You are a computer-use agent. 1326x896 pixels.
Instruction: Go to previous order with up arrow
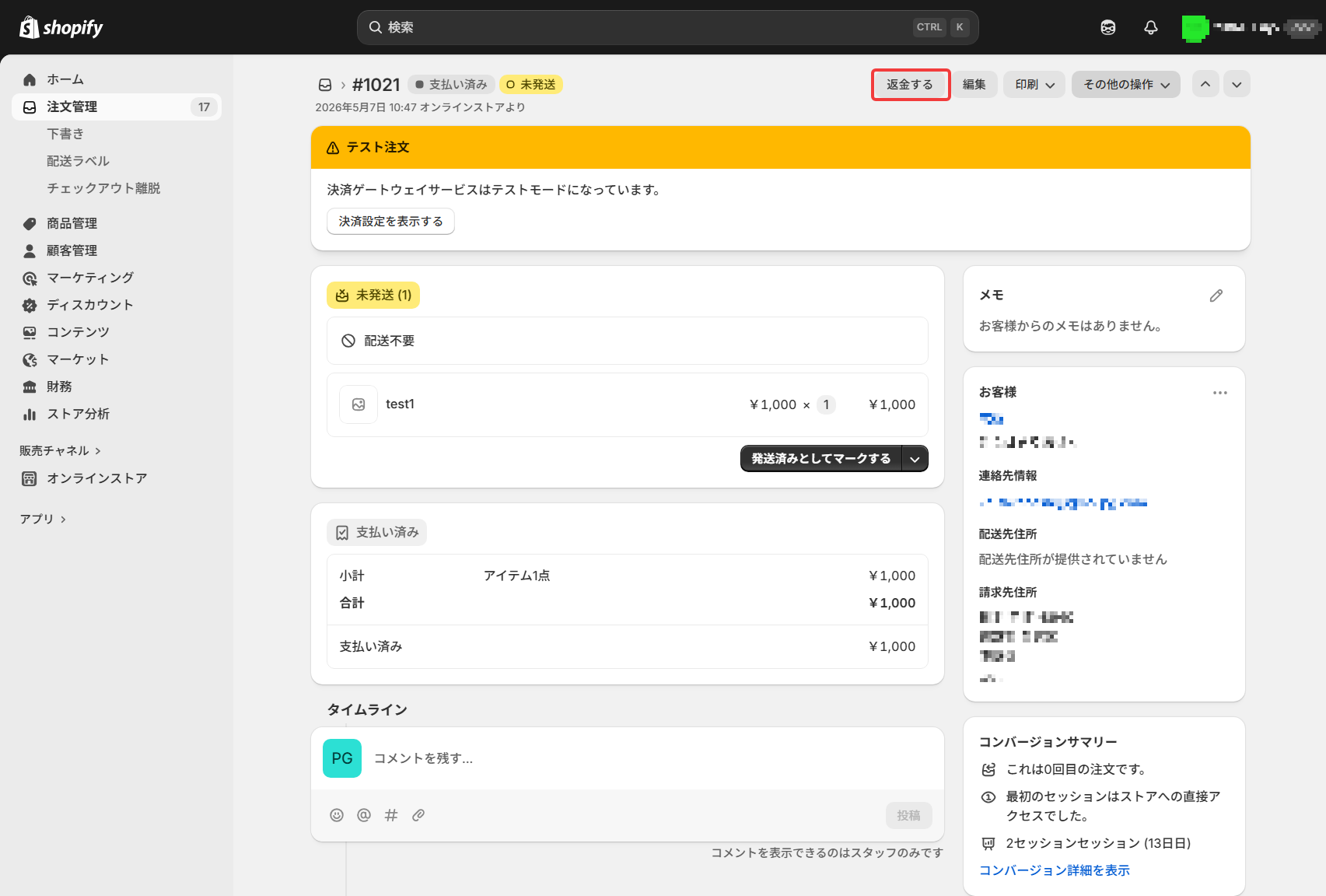1205,84
